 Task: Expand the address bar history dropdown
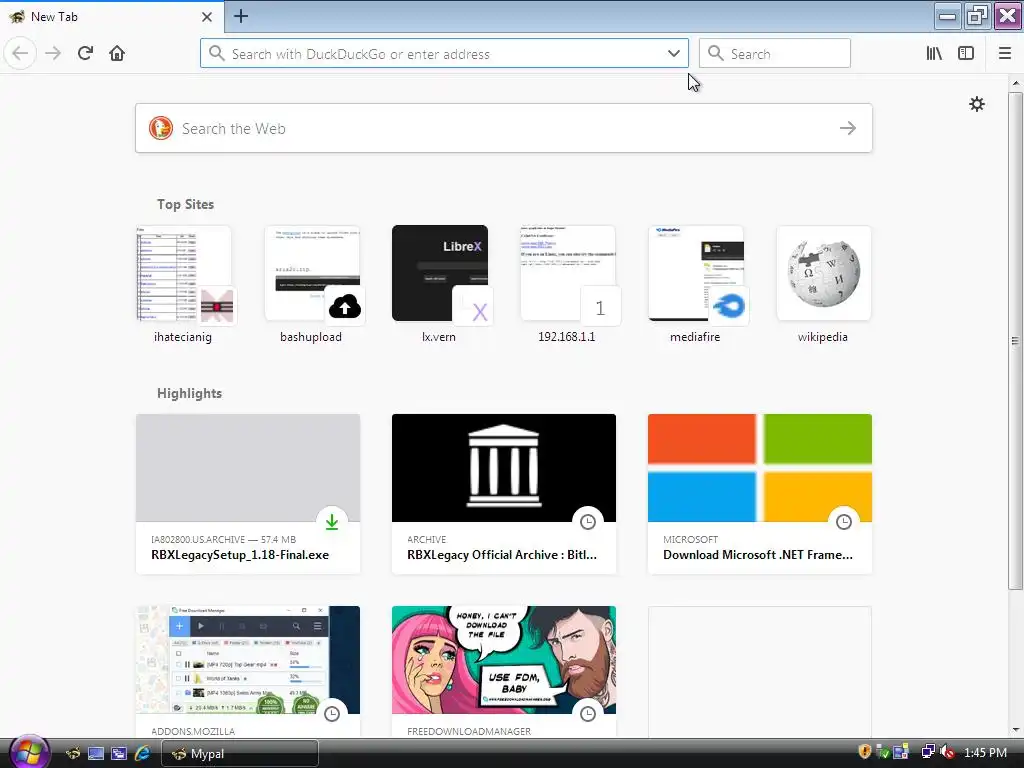[x=673, y=54]
